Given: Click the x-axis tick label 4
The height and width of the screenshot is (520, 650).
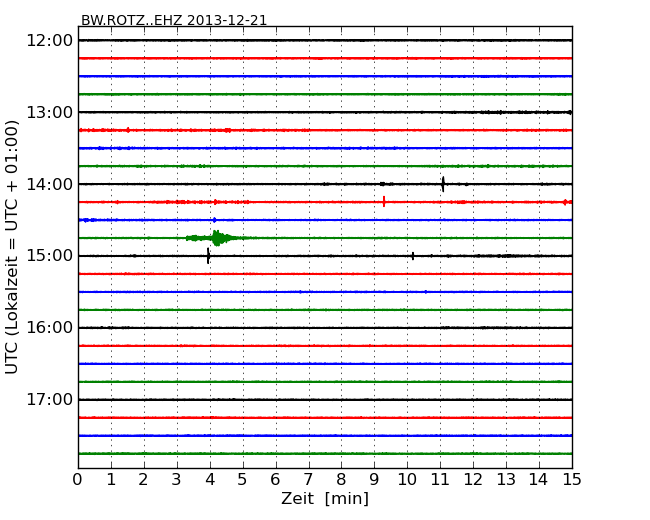Looking at the screenshot, I should 210,480.
